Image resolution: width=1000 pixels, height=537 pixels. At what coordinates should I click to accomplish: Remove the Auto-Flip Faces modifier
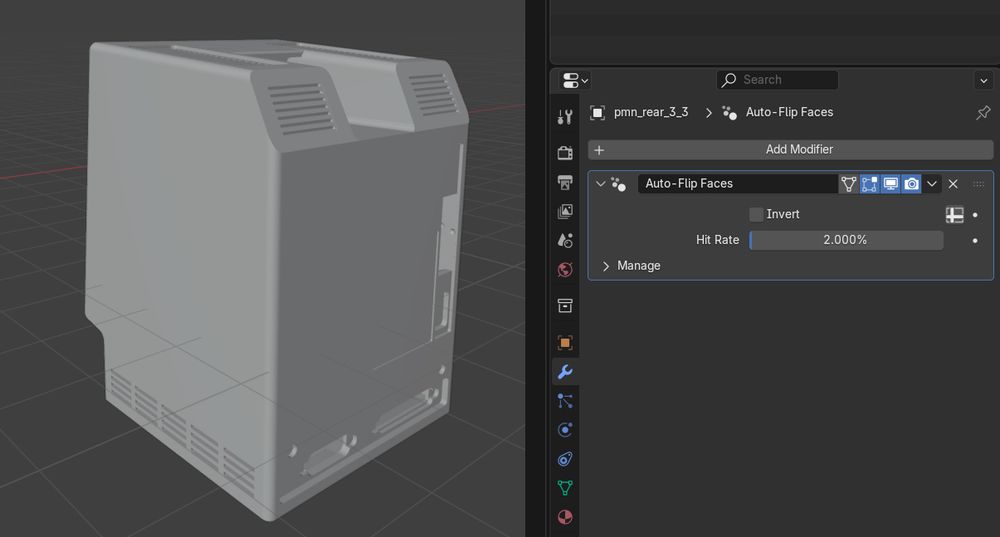(x=953, y=184)
